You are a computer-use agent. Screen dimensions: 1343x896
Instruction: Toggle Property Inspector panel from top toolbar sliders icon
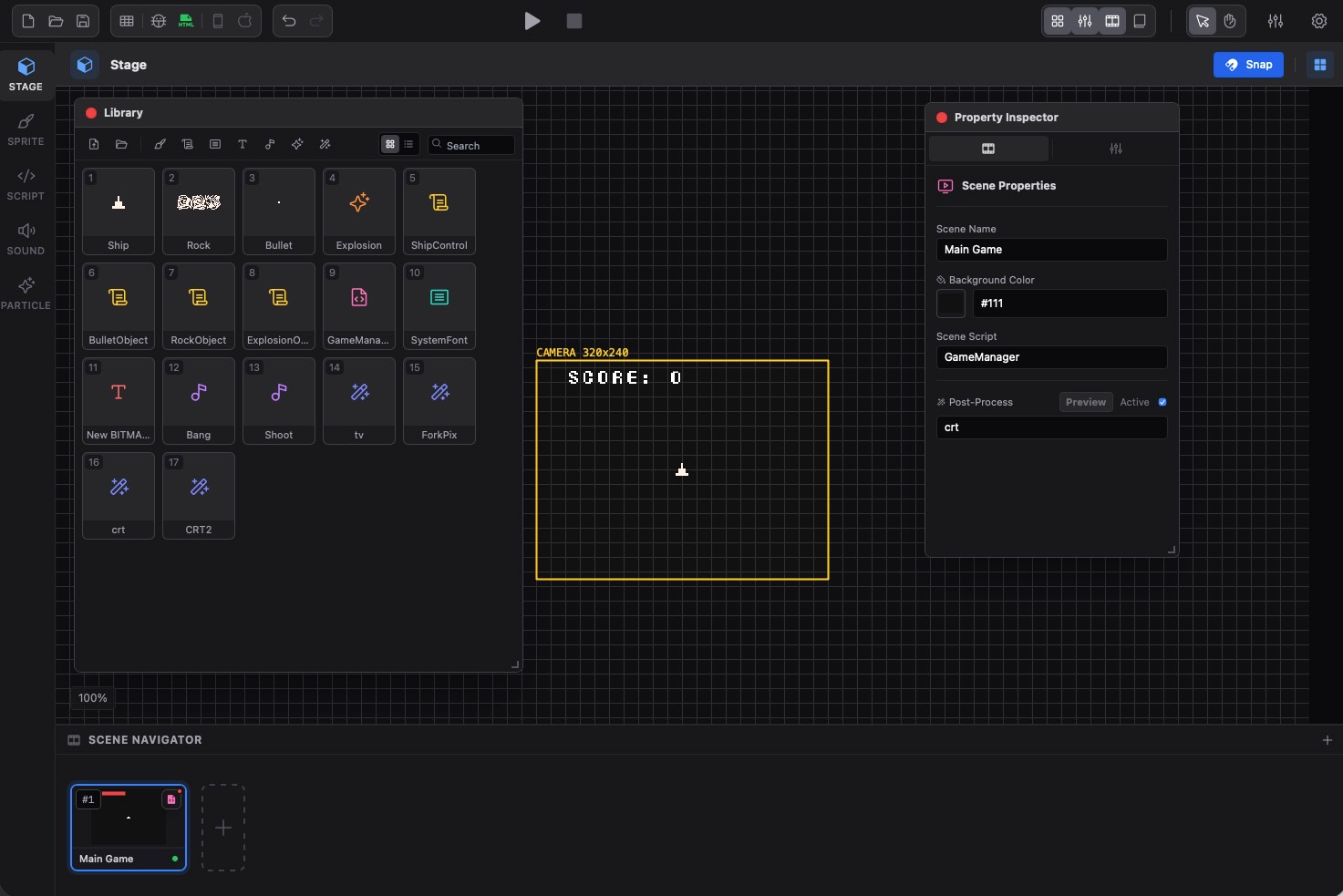[x=1085, y=21]
